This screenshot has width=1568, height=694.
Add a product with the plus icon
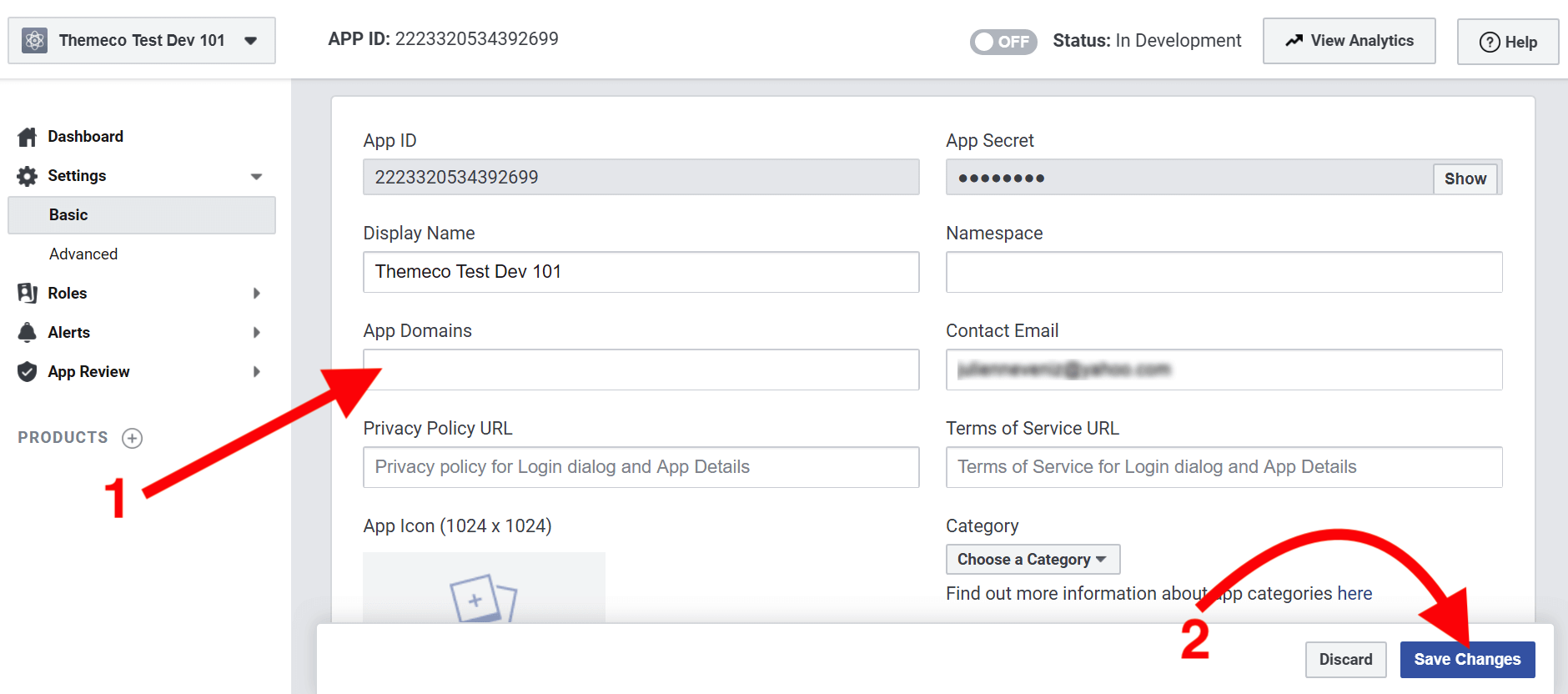coord(132,438)
